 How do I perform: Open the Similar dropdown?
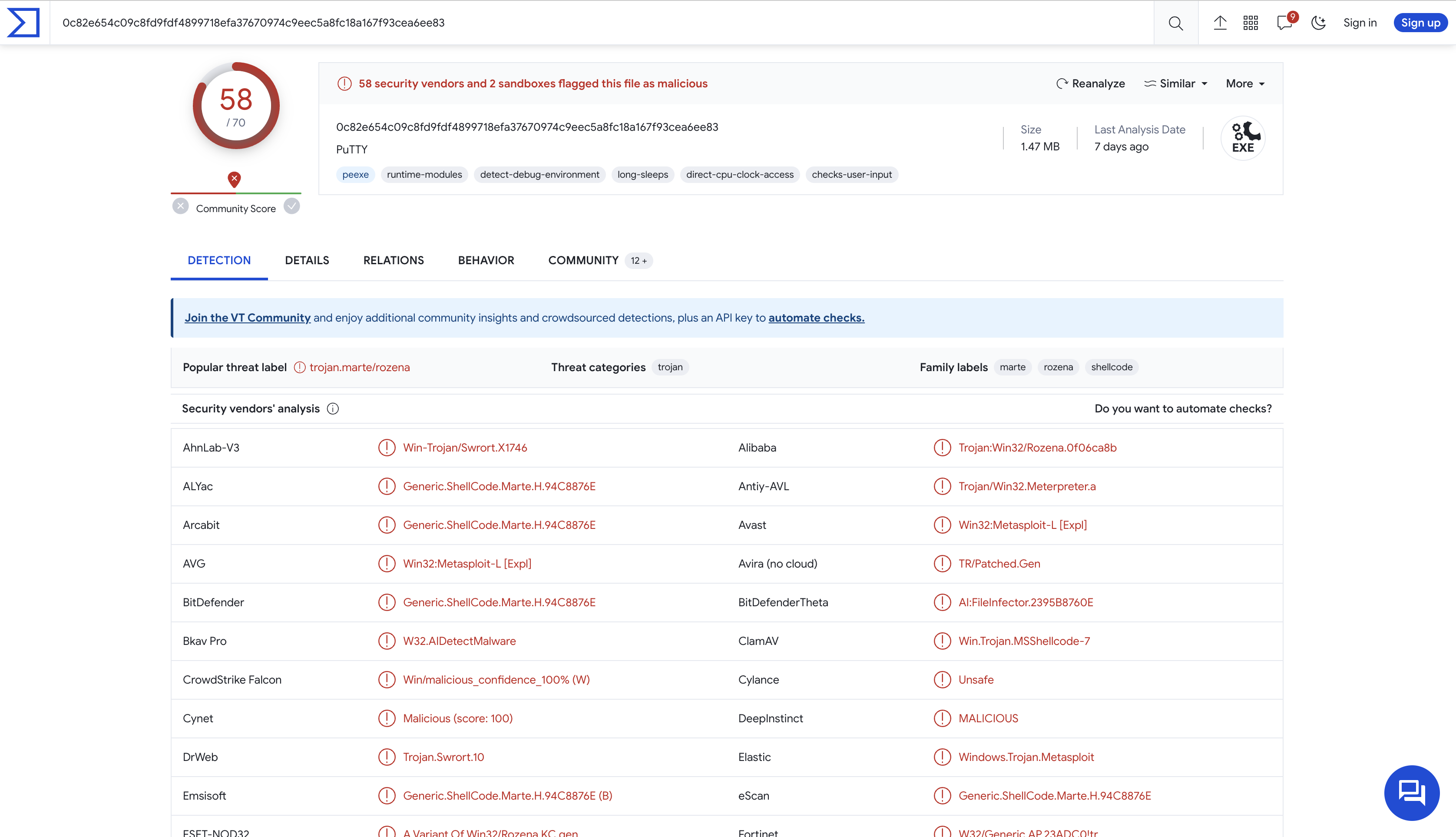pos(1175,83)
